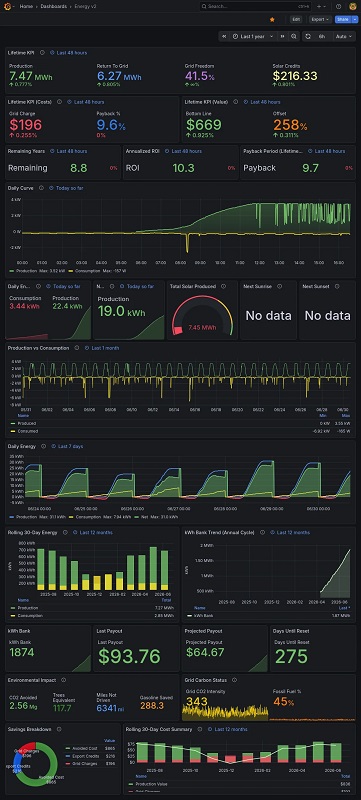
Task: Open the Savings Breakdown panel title menu
Action: [x=30, y=729]
